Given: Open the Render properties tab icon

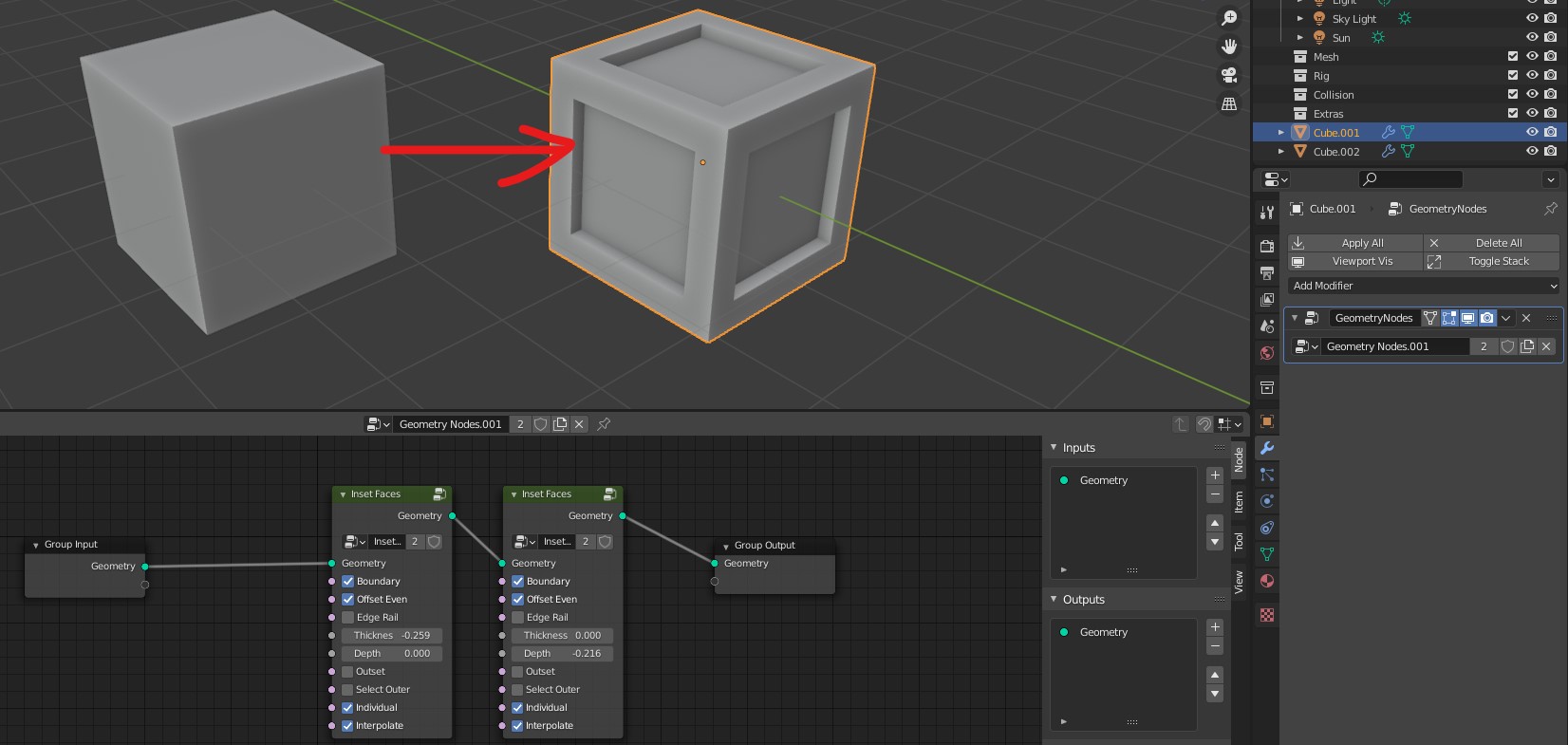Looking at the screenshot, I should [1267, 246].
